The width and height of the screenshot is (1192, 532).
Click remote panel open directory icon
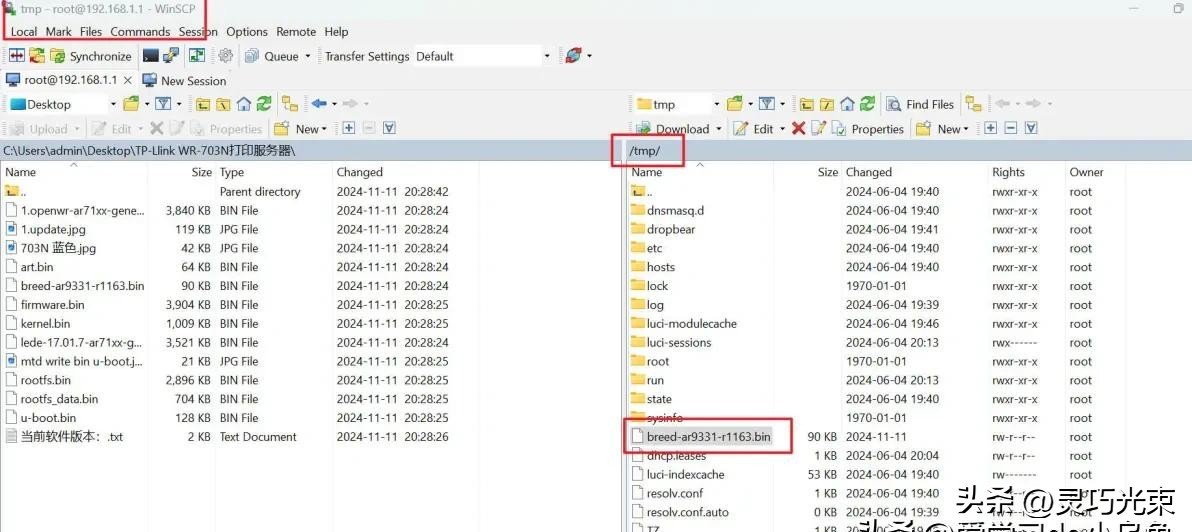pyautogui.click(x=734, y=103)
